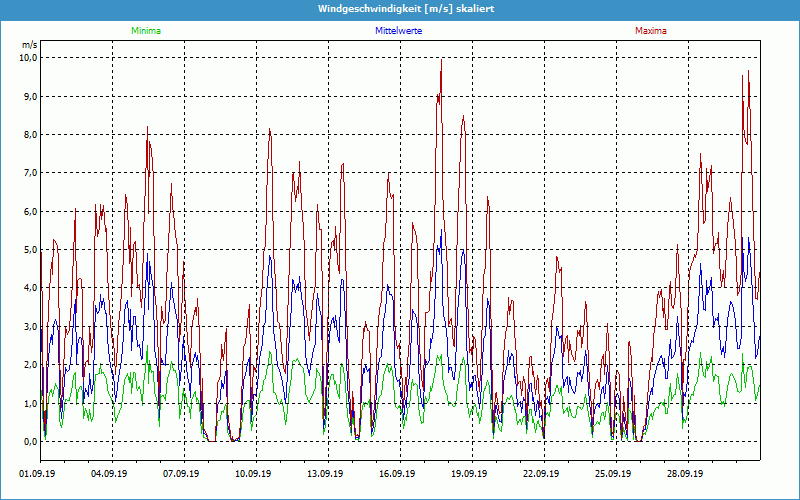Click the date label 10.09.19

(x=253, y=473)
